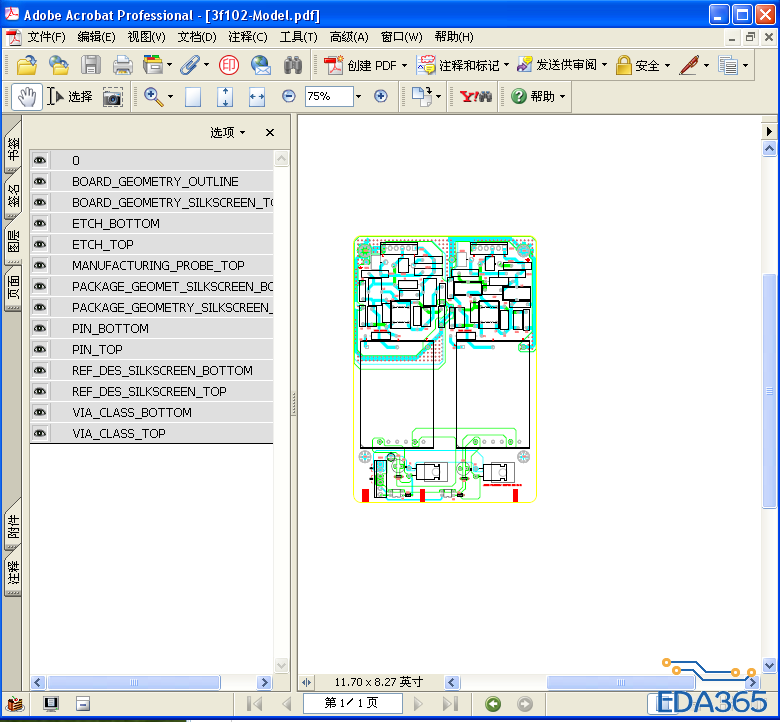Click the Snapshot camera tool

(113, 97)
